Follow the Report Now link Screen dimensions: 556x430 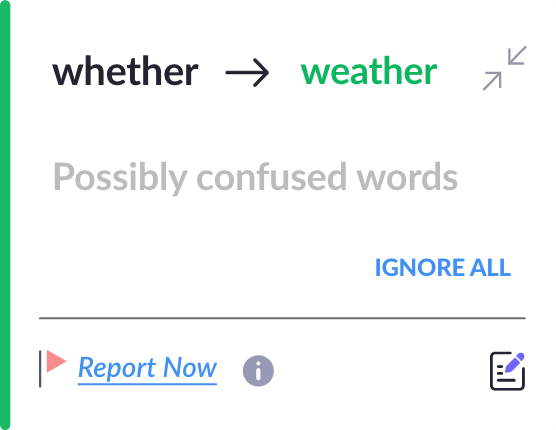click(147, 368)
